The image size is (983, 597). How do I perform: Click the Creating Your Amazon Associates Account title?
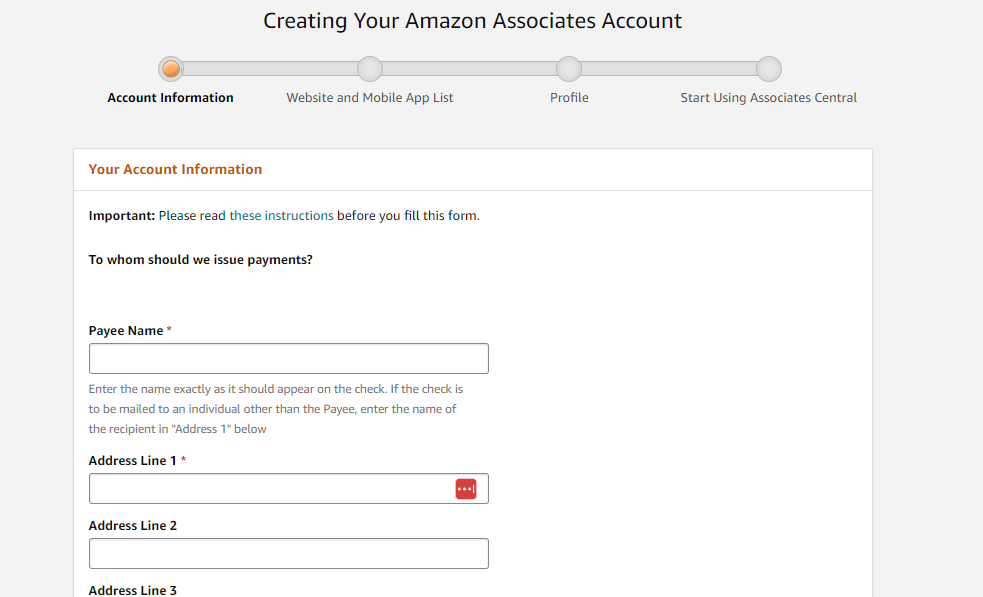click(472, 21)
